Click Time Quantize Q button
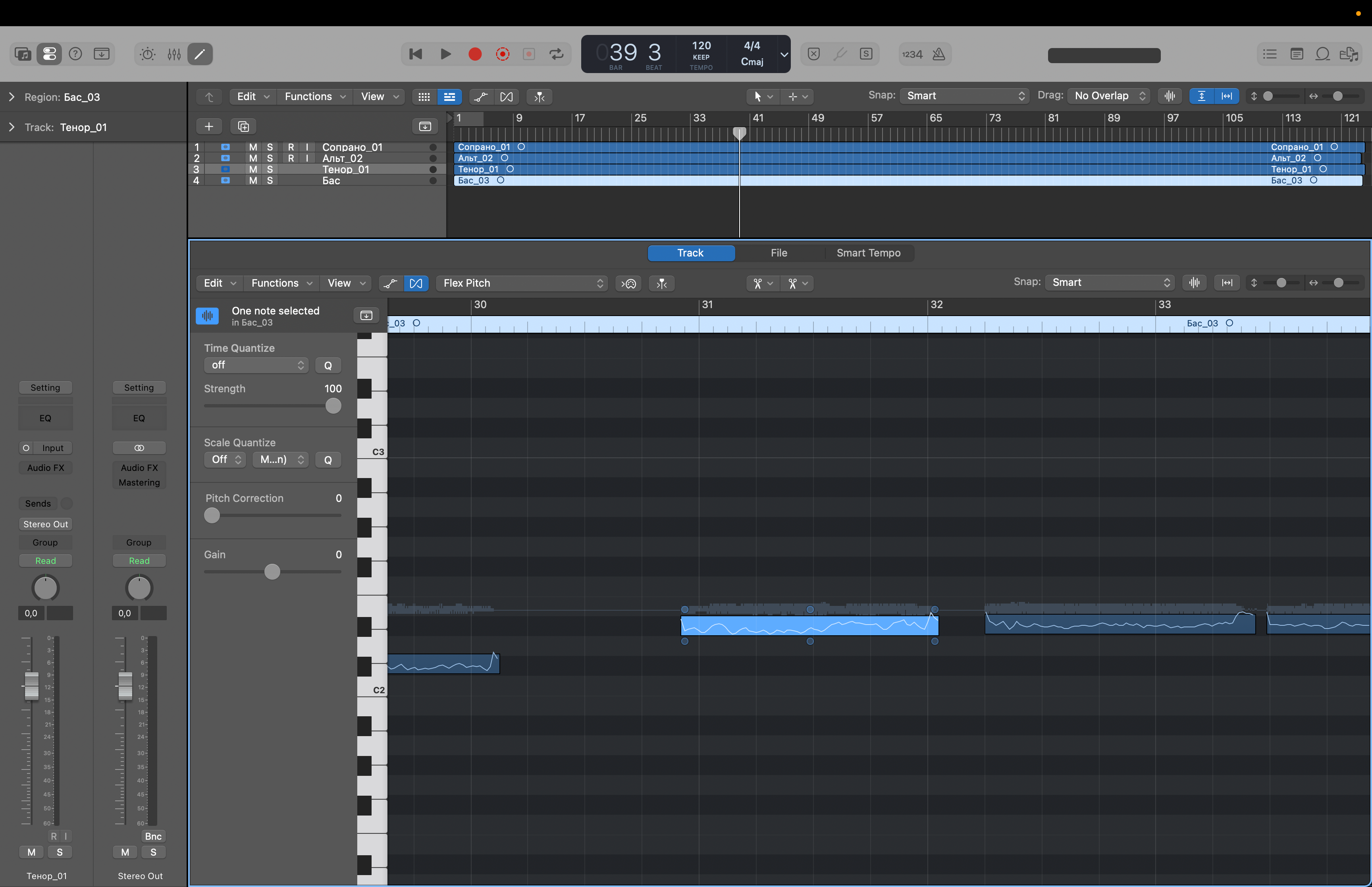 (x=328, y=365)
